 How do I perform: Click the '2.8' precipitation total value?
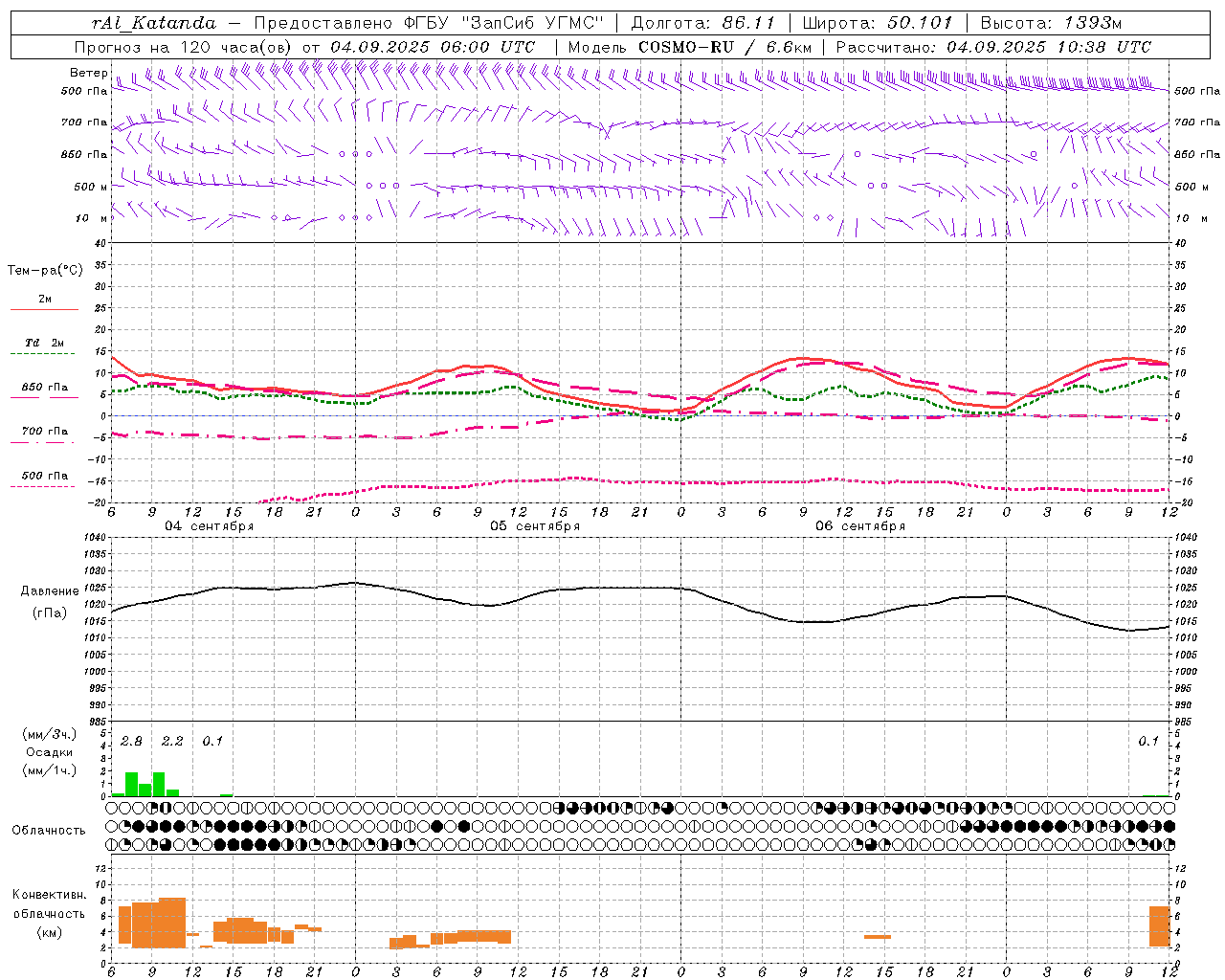tap(131, 742)
